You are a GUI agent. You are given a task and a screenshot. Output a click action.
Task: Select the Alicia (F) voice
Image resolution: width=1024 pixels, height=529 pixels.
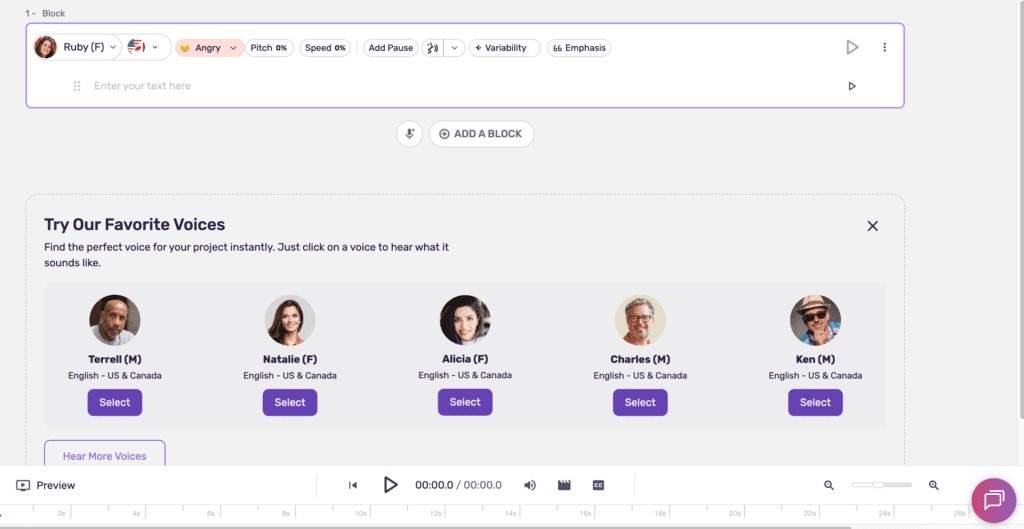pyautogui.click(x=465, y=402)
